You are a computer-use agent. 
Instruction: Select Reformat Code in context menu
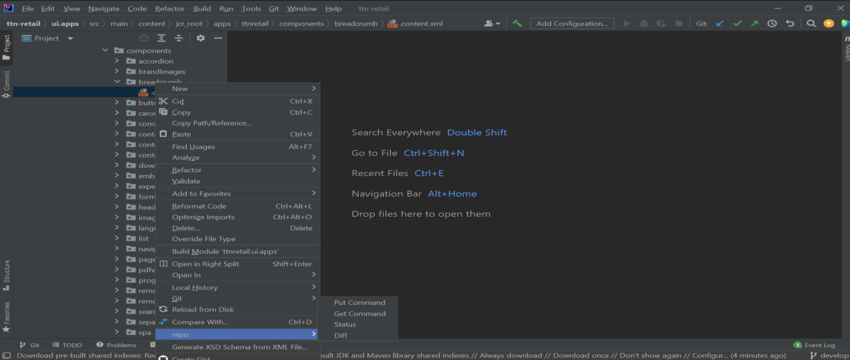[x=237, y=206]
